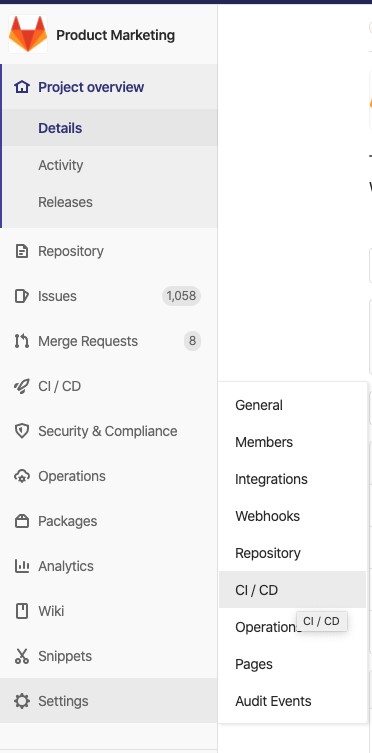Open the Issues list
372x753 pixels.
(x=57, y=296)
